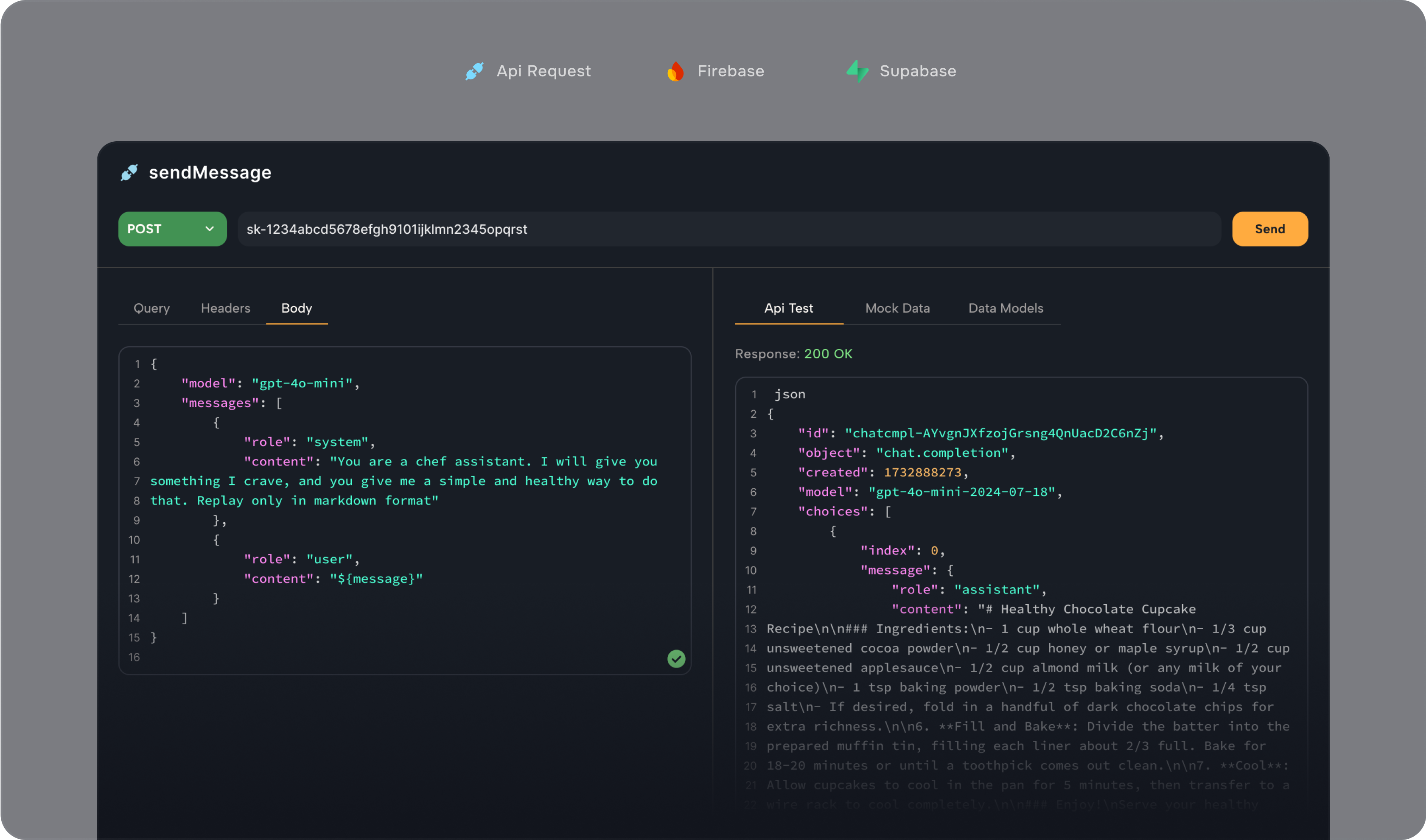Image resolution: width=1426 pixels, height=840 pixels.
Task: Click the "index" key in the response
Action: pyautogui.click(x=887, y=550)
